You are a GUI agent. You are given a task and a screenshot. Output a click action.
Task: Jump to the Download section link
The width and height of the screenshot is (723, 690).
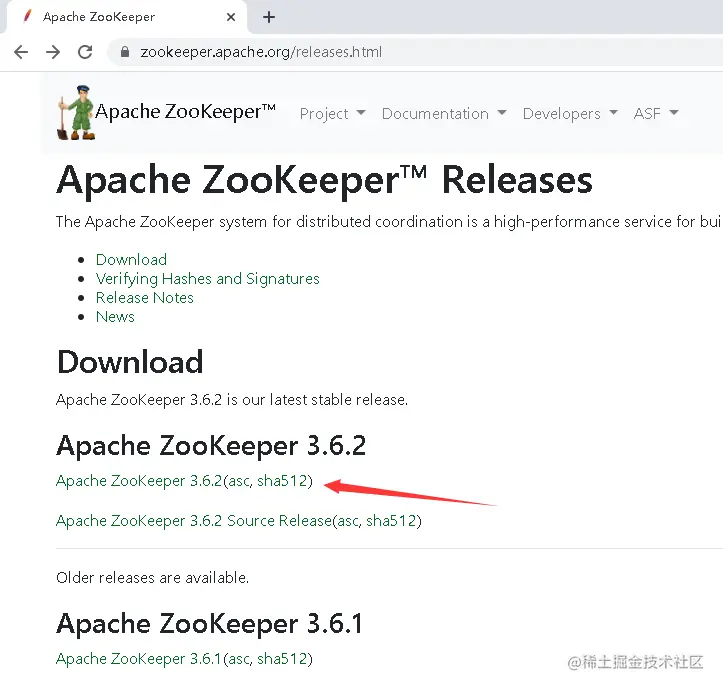pyautogui.click(x=131, y=260)
